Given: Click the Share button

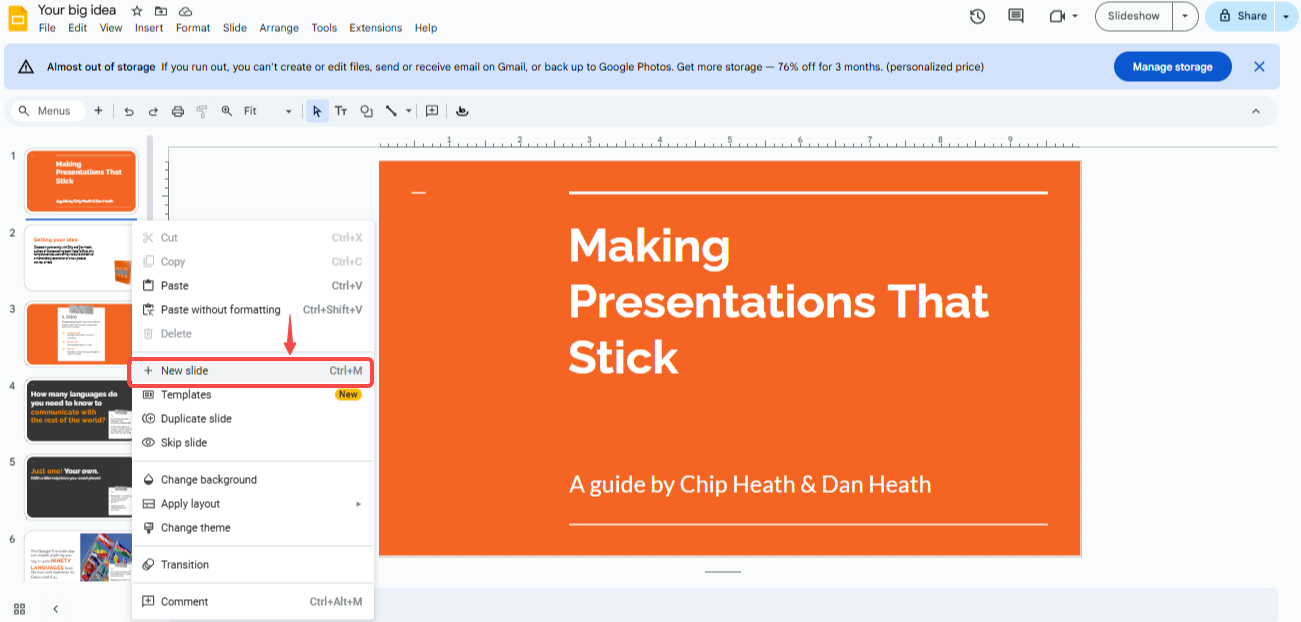Looking at the screenshot, I should 1240,16.
